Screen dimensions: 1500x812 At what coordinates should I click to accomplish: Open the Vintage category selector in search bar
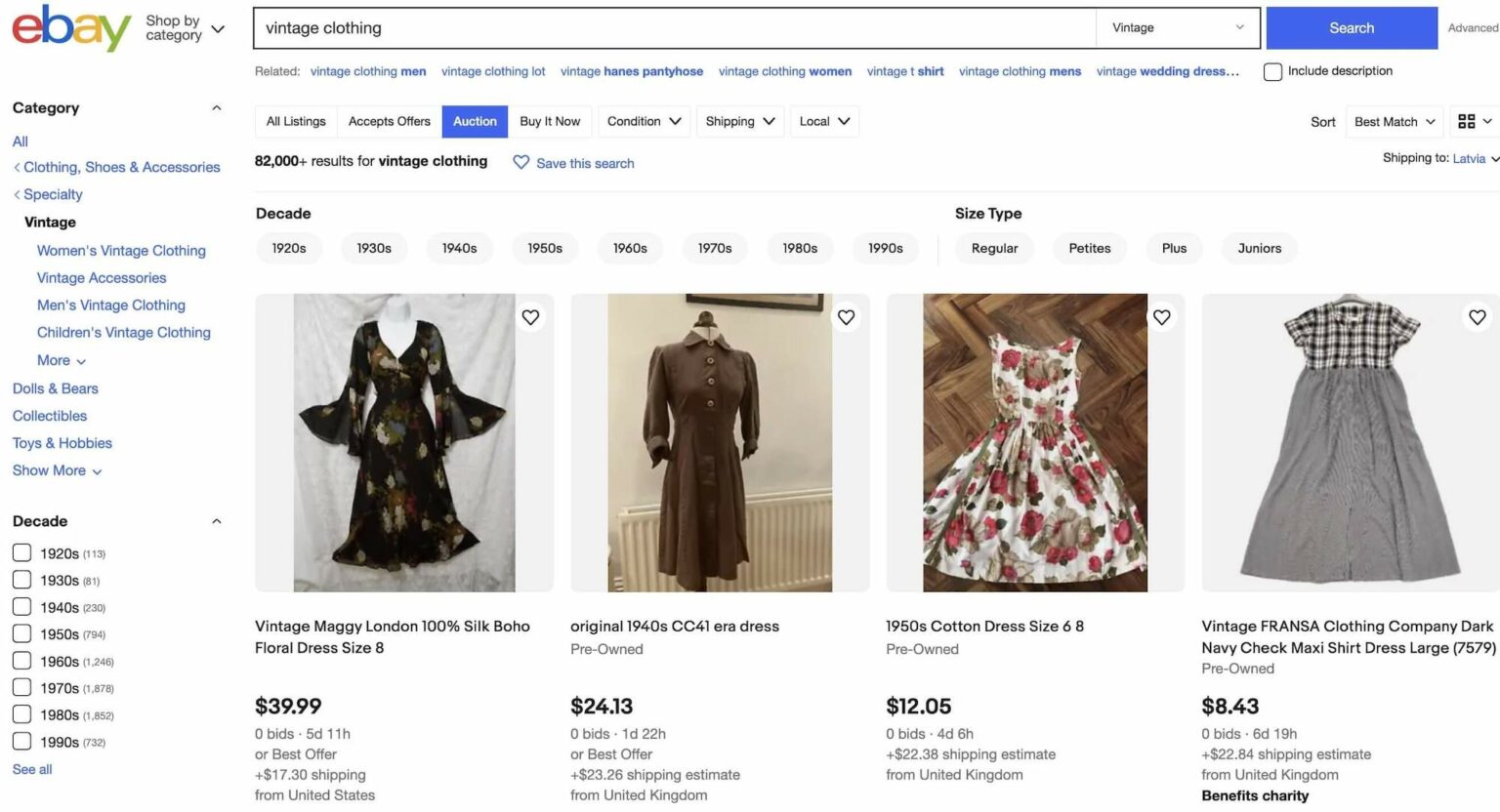pos(1178,28)
